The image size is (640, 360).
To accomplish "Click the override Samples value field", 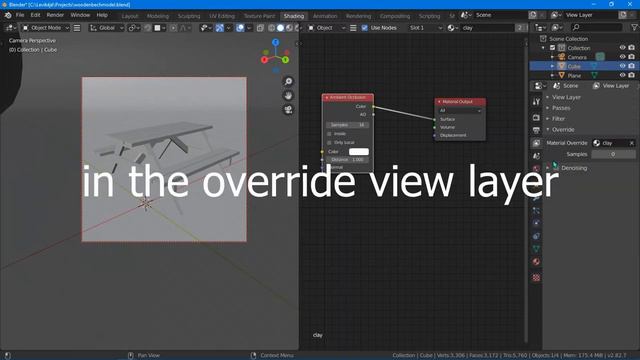I will [613, 154].
